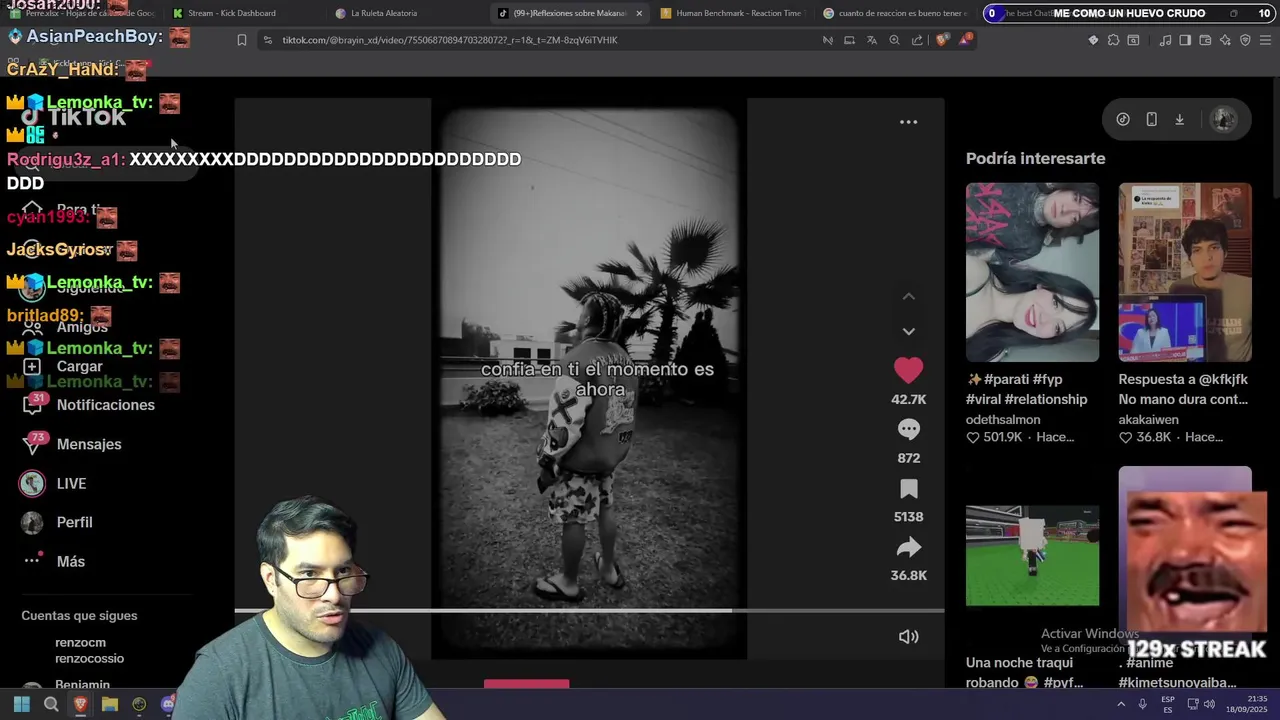This screenshot has height=720, width=1280.
Task: Click the download desktop app arrow icon
Action: click(1179, 119)
